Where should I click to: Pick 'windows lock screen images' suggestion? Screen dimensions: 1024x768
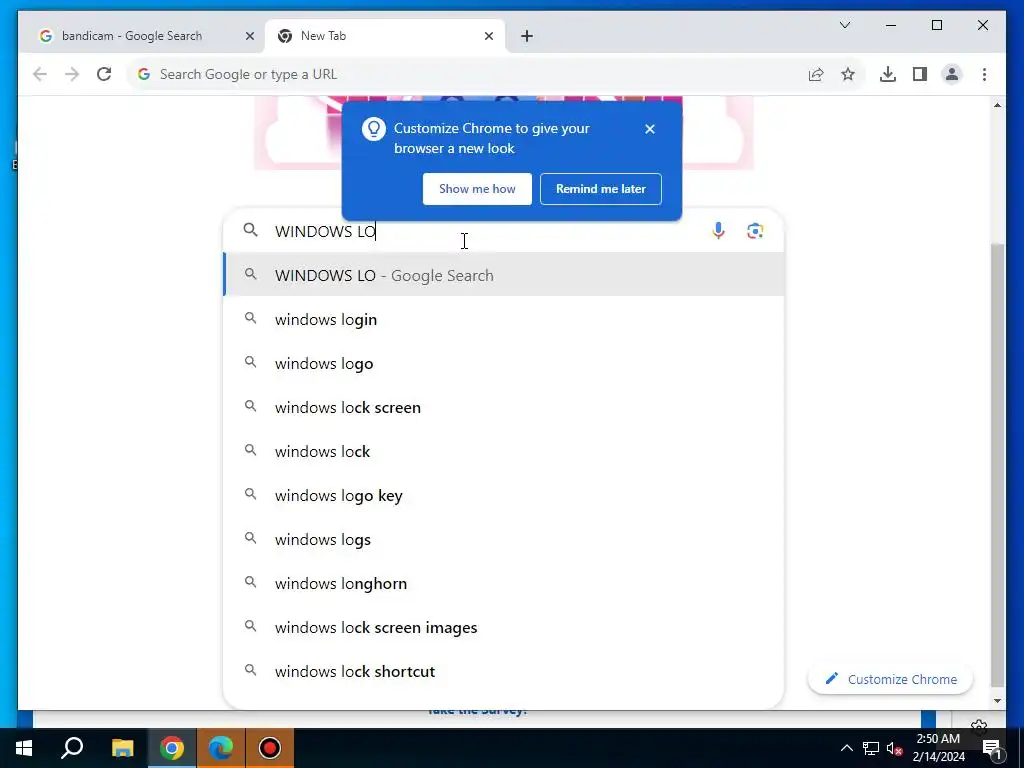pos(504,628)
